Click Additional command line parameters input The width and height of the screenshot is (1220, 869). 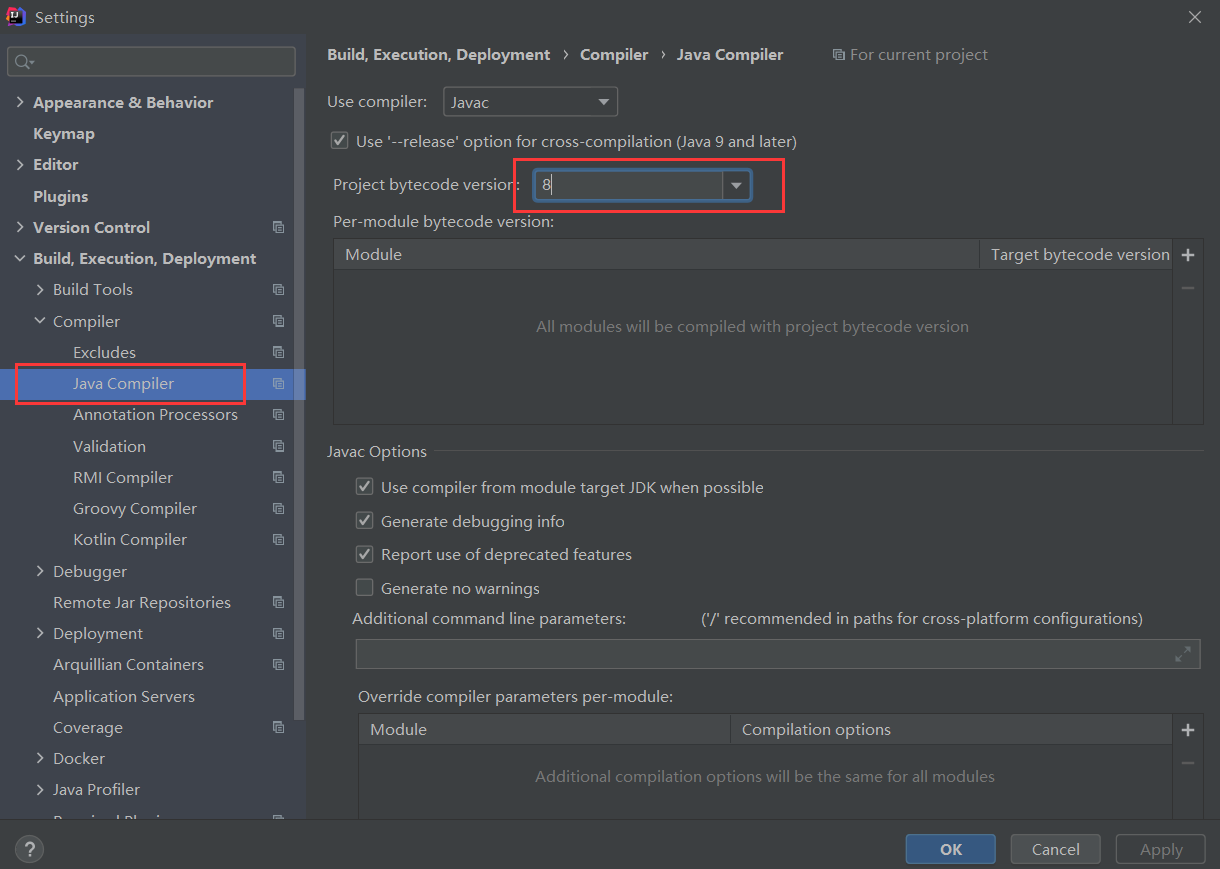pos(778,654)
